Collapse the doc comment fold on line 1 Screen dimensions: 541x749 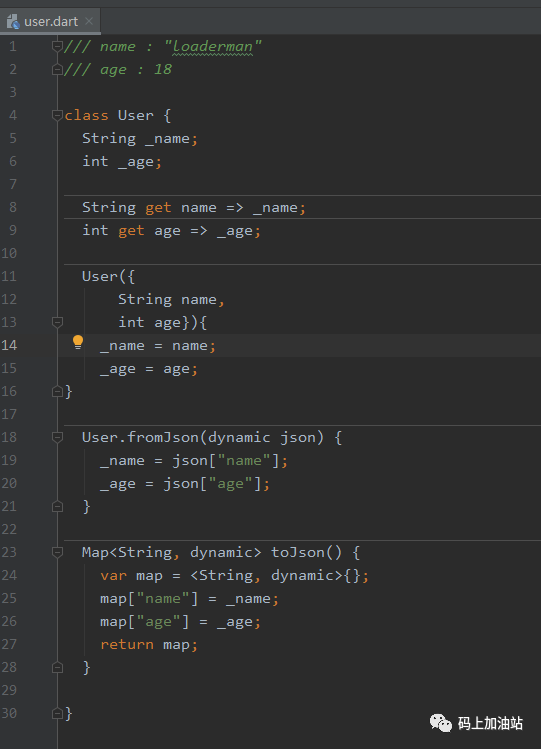click(57, 46)
